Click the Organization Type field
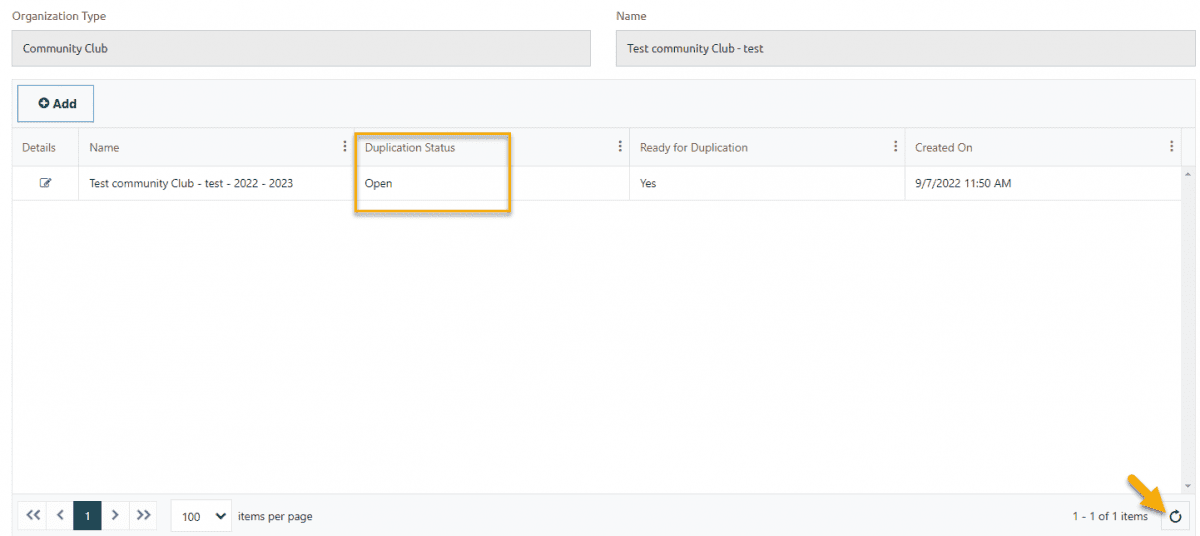 tap(301, 48)
